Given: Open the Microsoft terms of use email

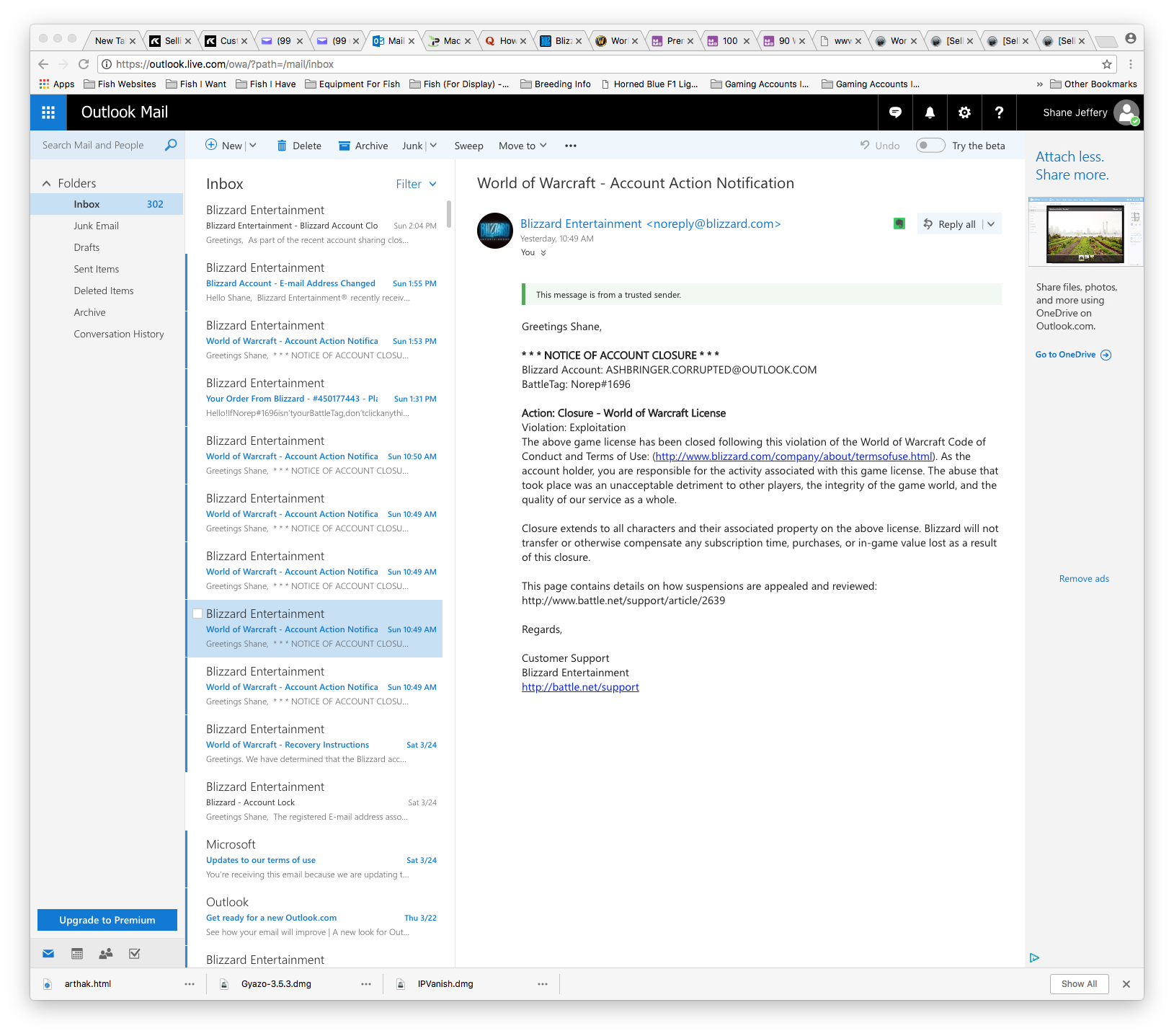Looking at the screenshot, I should pyautogui.click(x=314, y=859).
